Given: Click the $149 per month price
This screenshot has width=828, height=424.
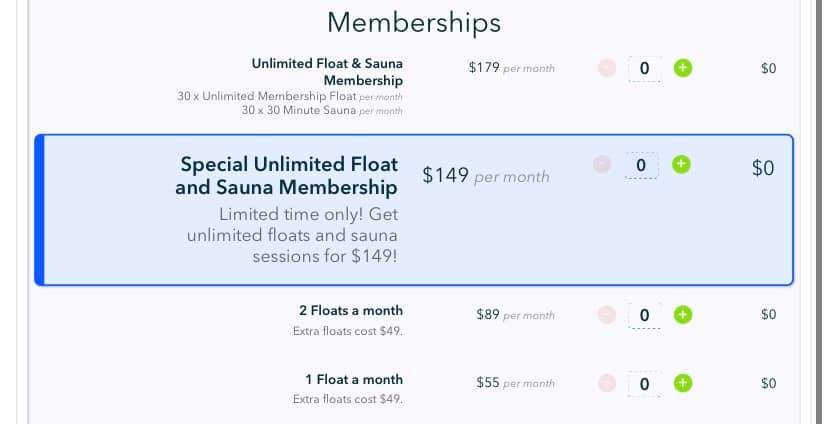Looking at the screenshot, I should (x=485, y=176).
